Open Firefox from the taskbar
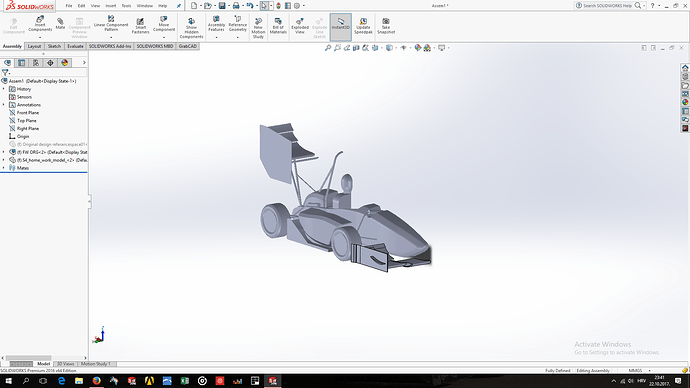This screenshot has height=388, width=690. click(x=96, y=381)
